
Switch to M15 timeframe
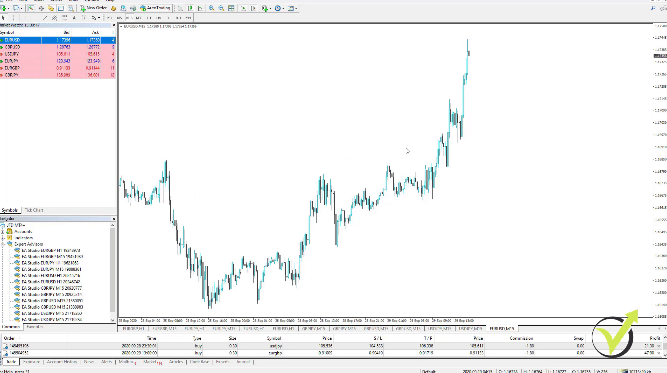129,18
